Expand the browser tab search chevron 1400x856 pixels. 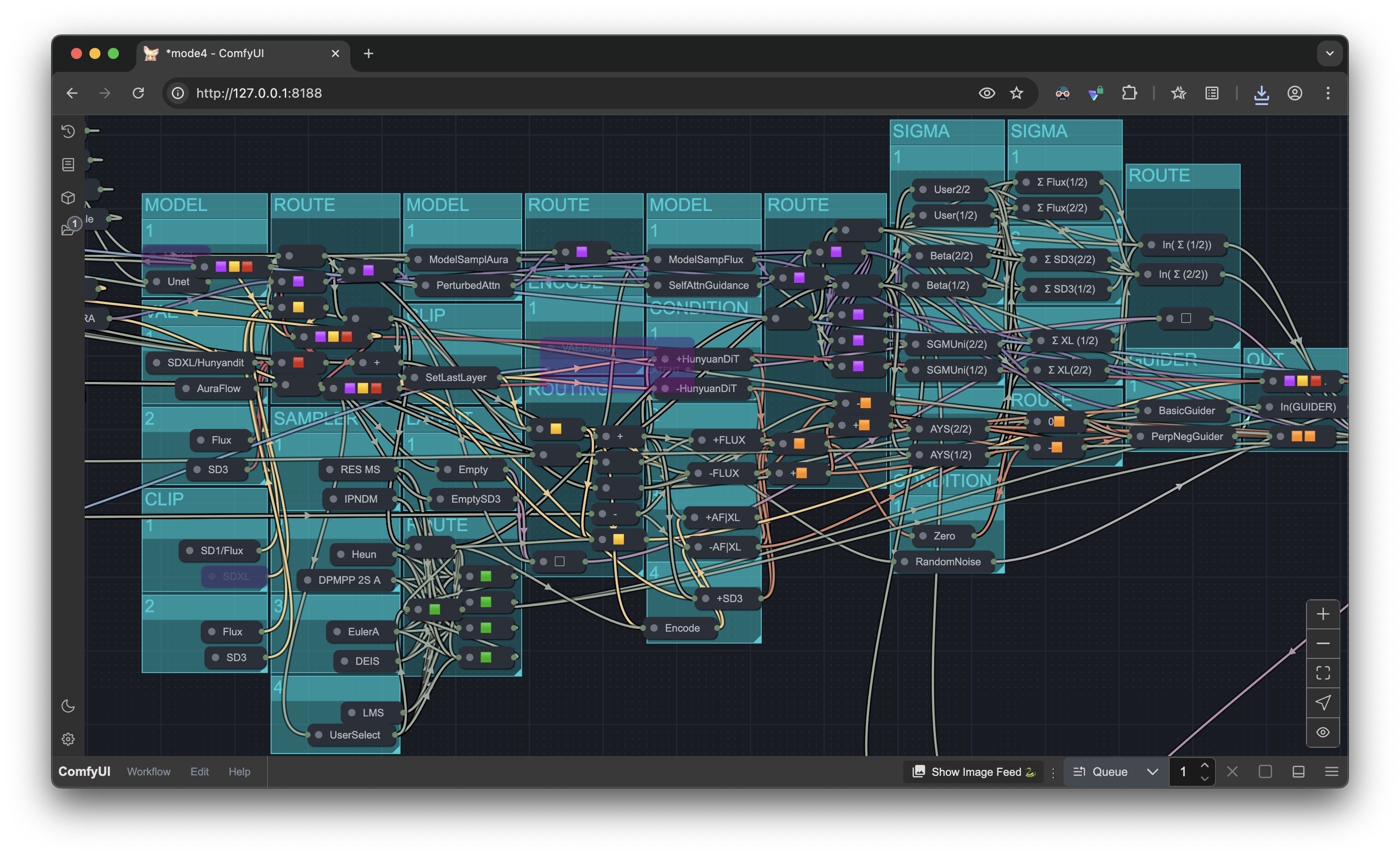pos(1329,53)
